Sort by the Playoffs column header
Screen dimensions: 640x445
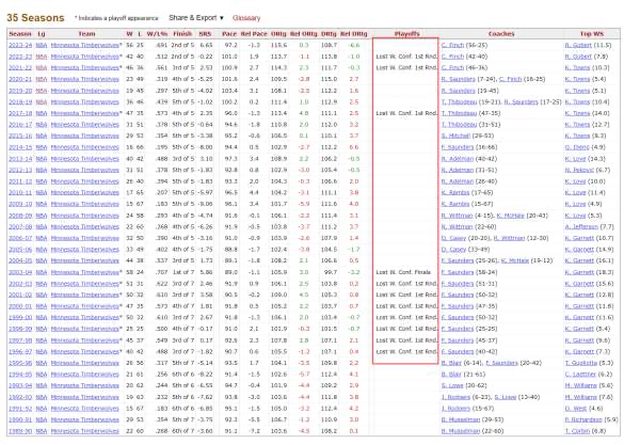(x=404, y=33)
